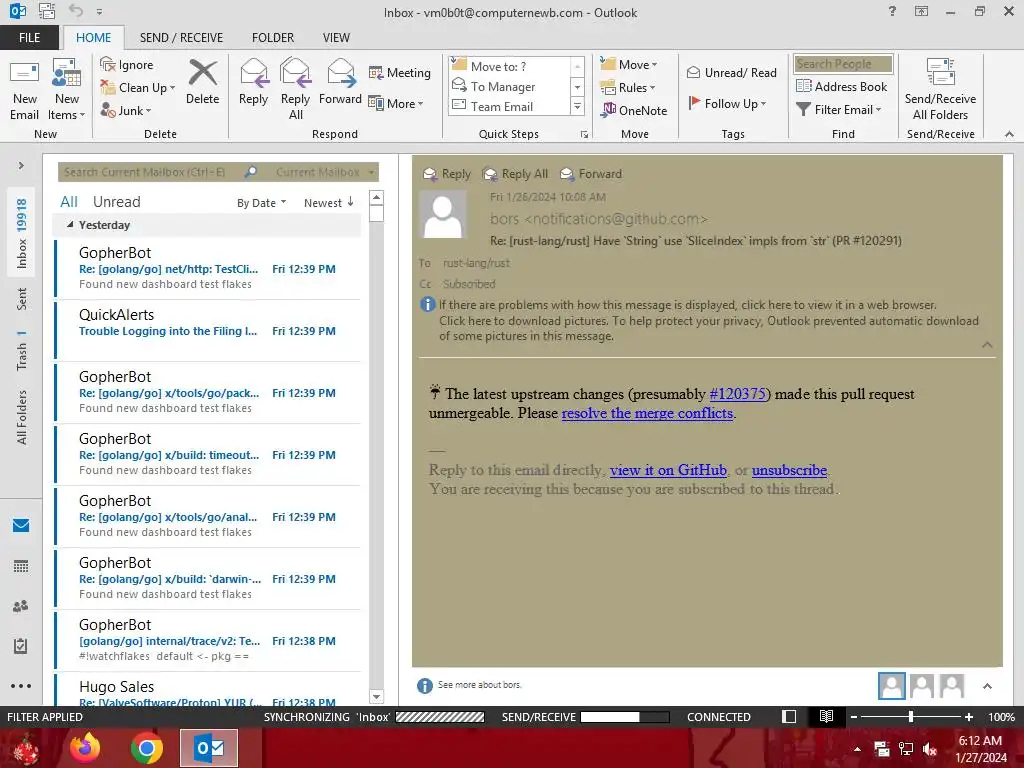Open the #120375 link
1024x768 pixels.
737,394
